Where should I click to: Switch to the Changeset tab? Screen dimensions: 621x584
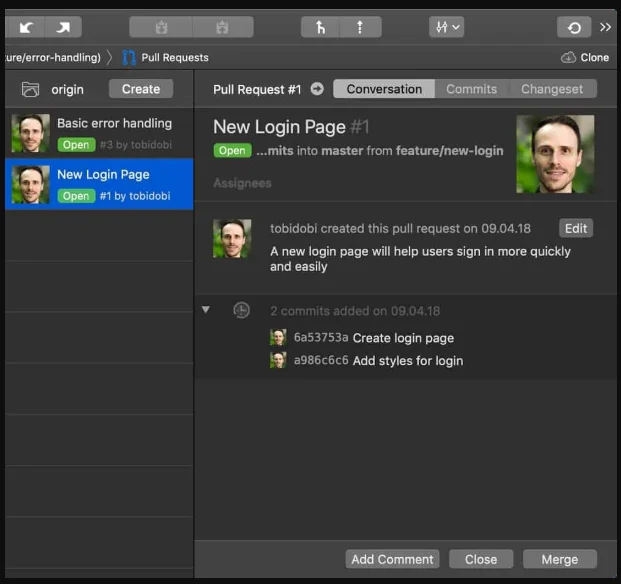point(552,89)
